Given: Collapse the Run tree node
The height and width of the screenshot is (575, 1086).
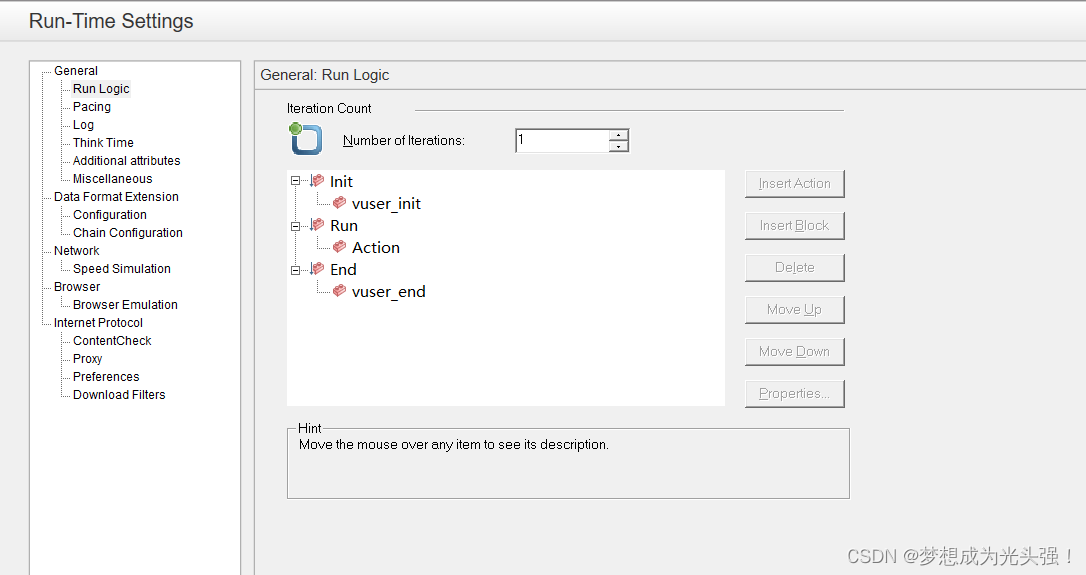Looking at the screenshot, I should (x=296, y=226).
